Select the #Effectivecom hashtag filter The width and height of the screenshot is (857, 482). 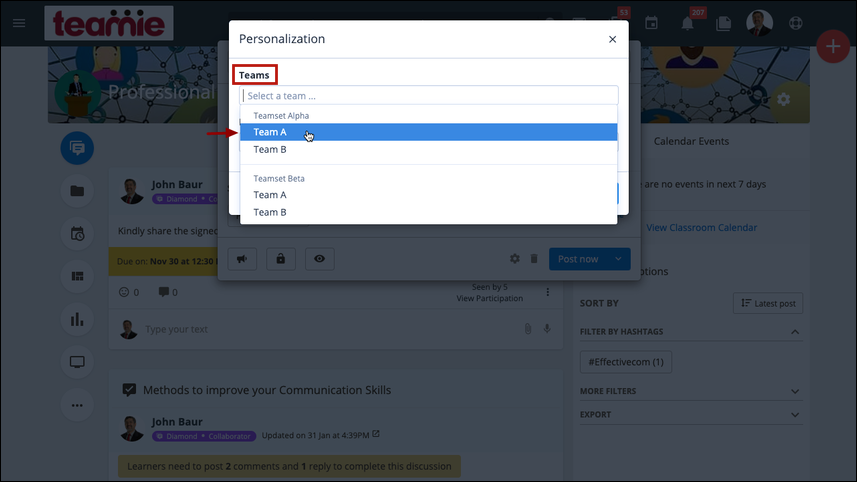click(x=626, y=362)
